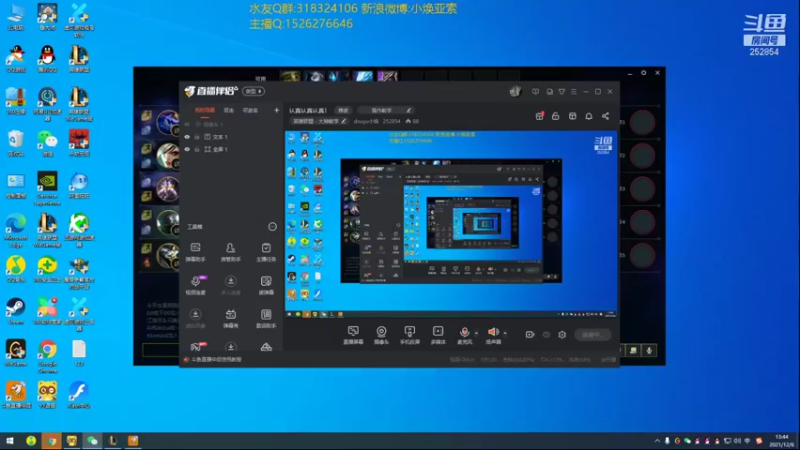Switch to the third scene tab

click(x=250, y=110)
